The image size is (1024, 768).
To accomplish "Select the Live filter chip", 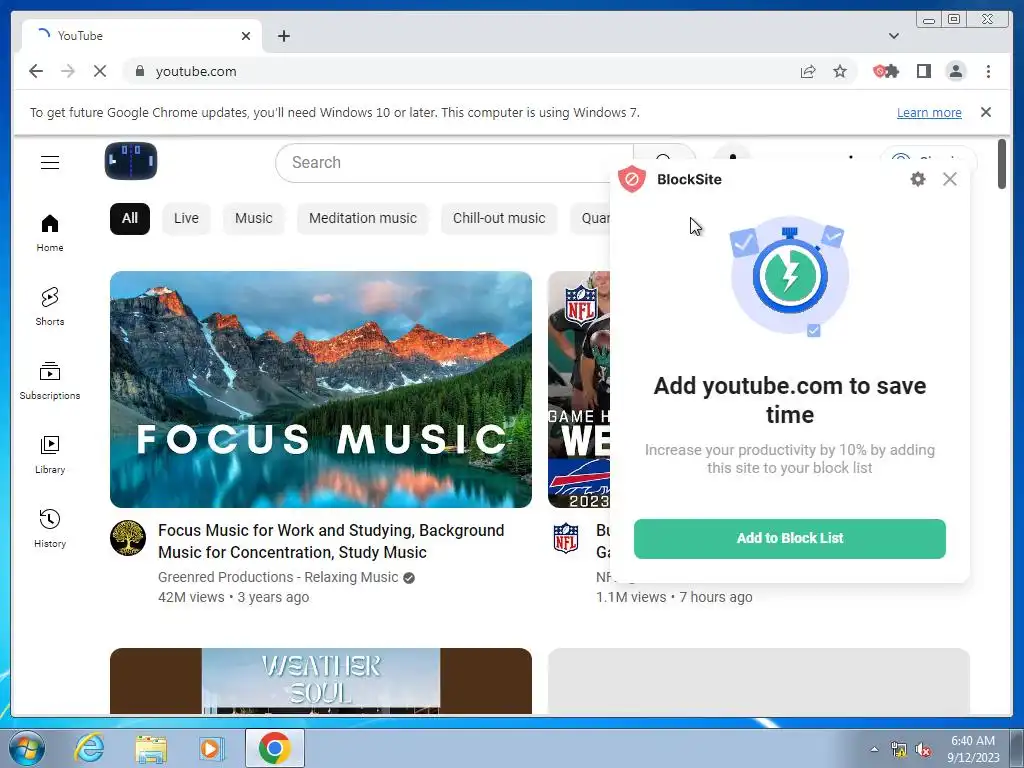I will pos(186,218).
